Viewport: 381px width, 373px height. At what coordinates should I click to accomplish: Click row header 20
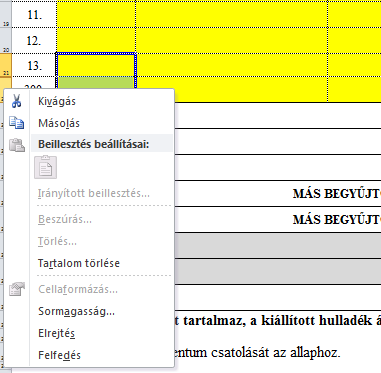click(6, 40)
